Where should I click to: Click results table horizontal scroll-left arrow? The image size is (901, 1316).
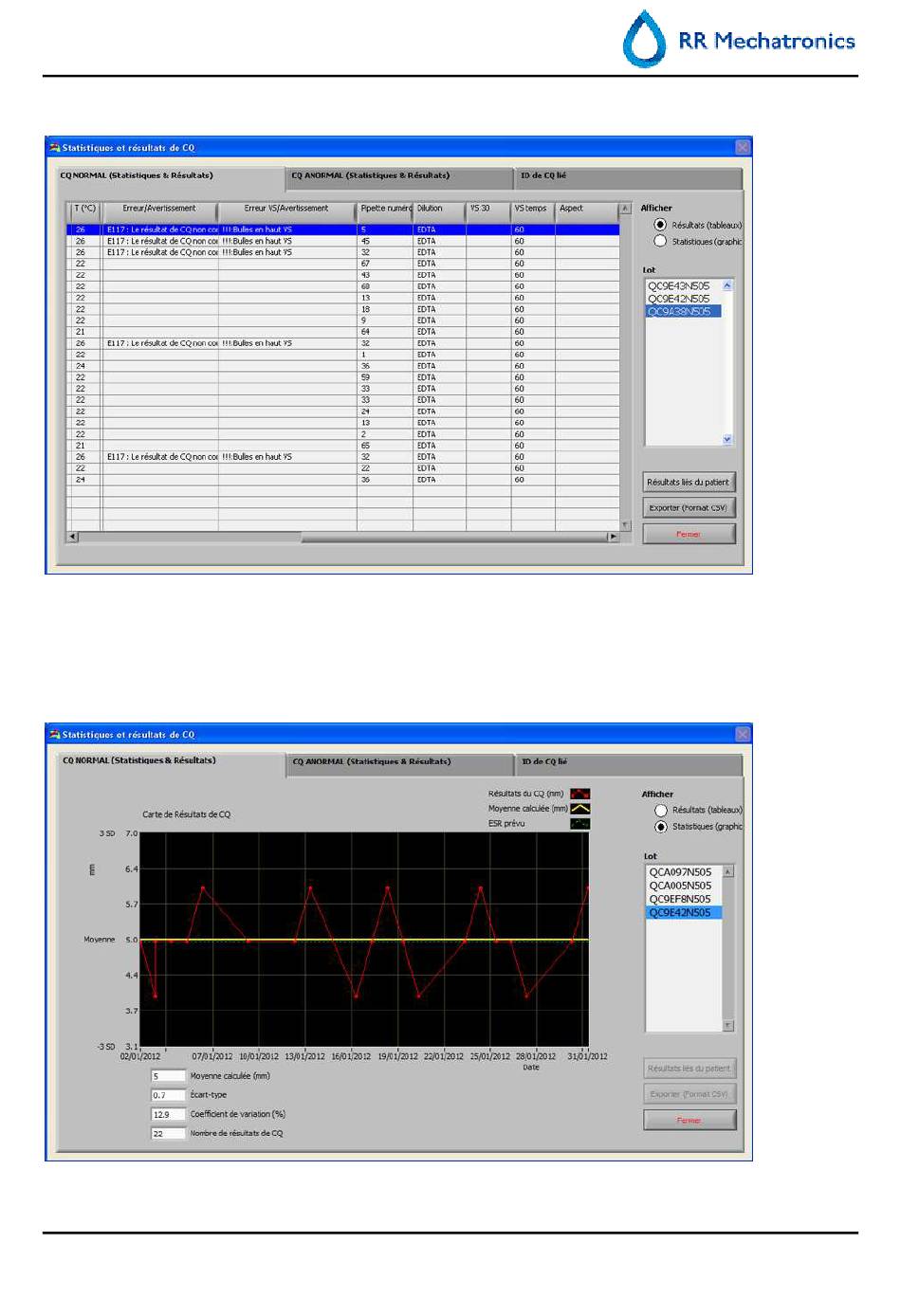[x=73, y=537]
